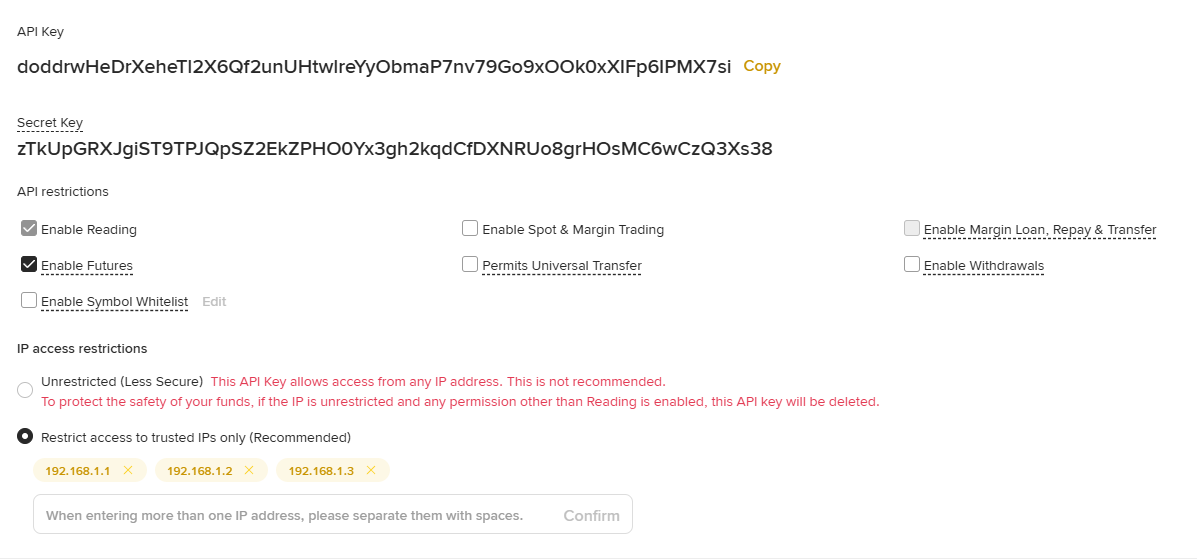Tick the Enable Symbol Whitelist checkbox
Screen dimensions: 1197x559
(29, 301)
